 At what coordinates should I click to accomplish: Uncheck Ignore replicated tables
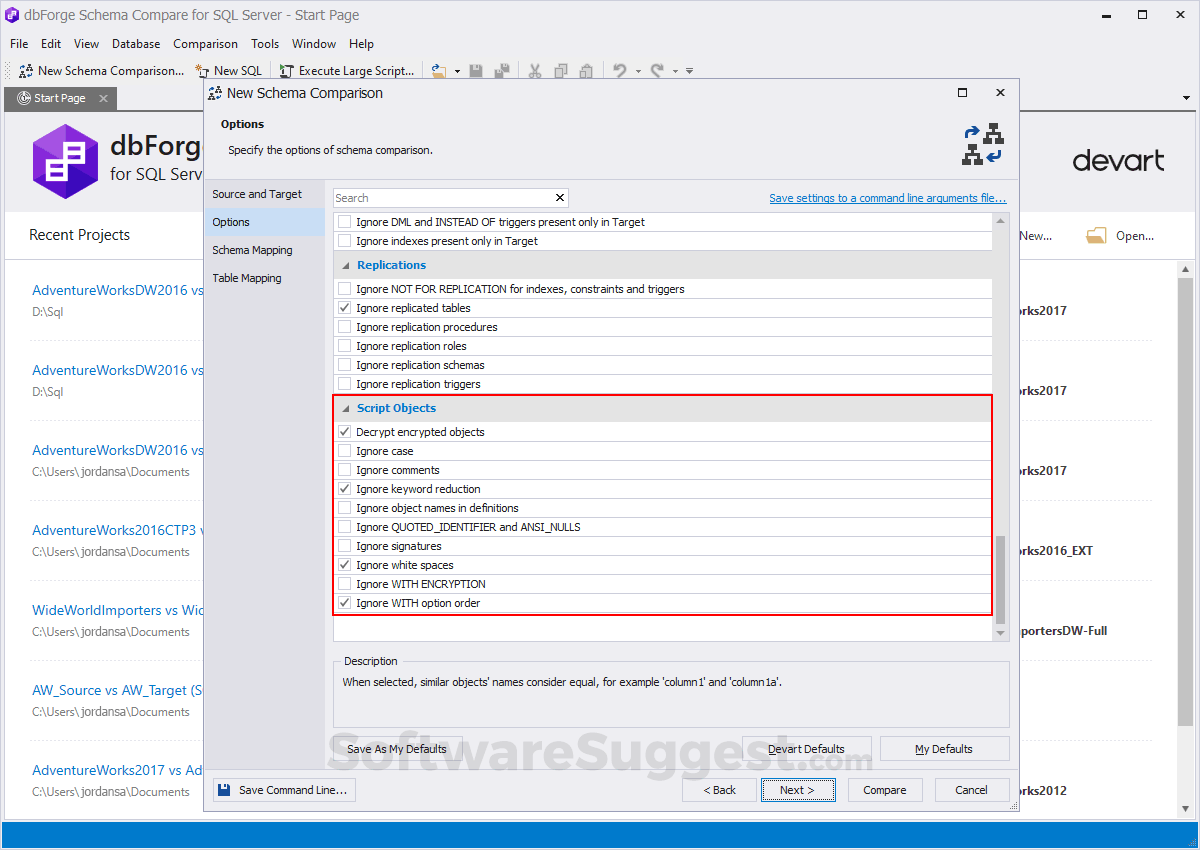(x=345, y=308)
